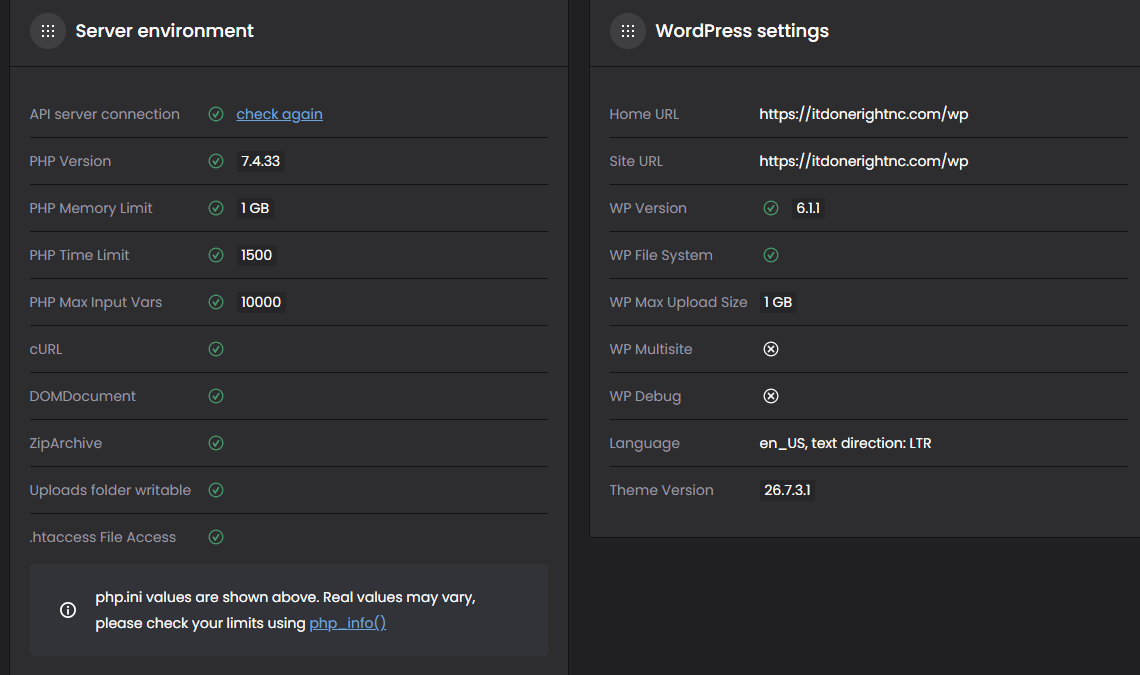Click the WP File System label
The image size is (1140, 675).
point(661,255)
